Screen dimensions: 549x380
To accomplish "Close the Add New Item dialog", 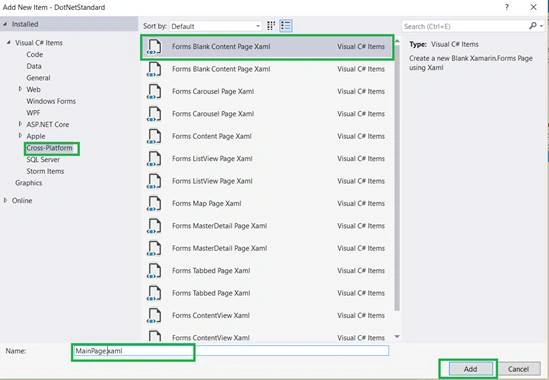I will pos(533,7).
